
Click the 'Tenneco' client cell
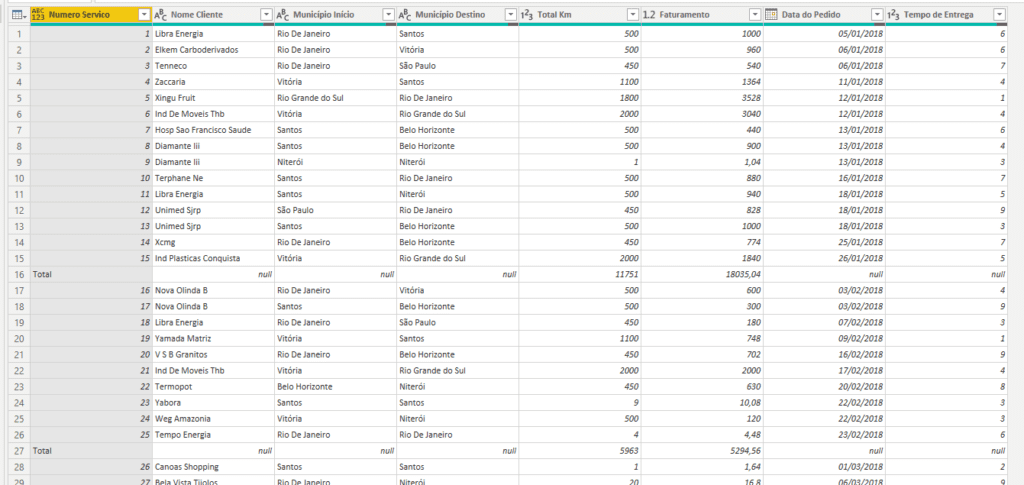[x=214, y=66]
